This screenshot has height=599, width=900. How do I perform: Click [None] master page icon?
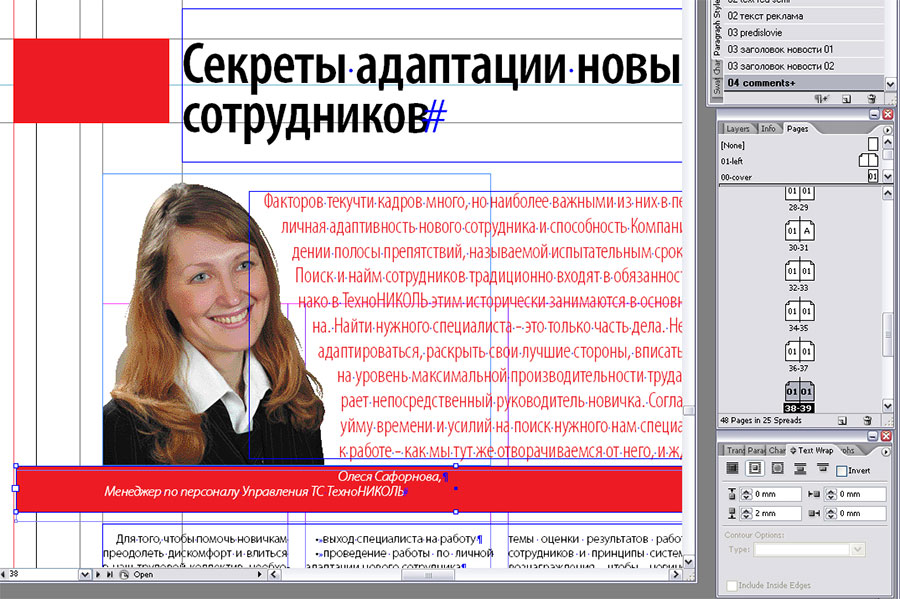873,143
